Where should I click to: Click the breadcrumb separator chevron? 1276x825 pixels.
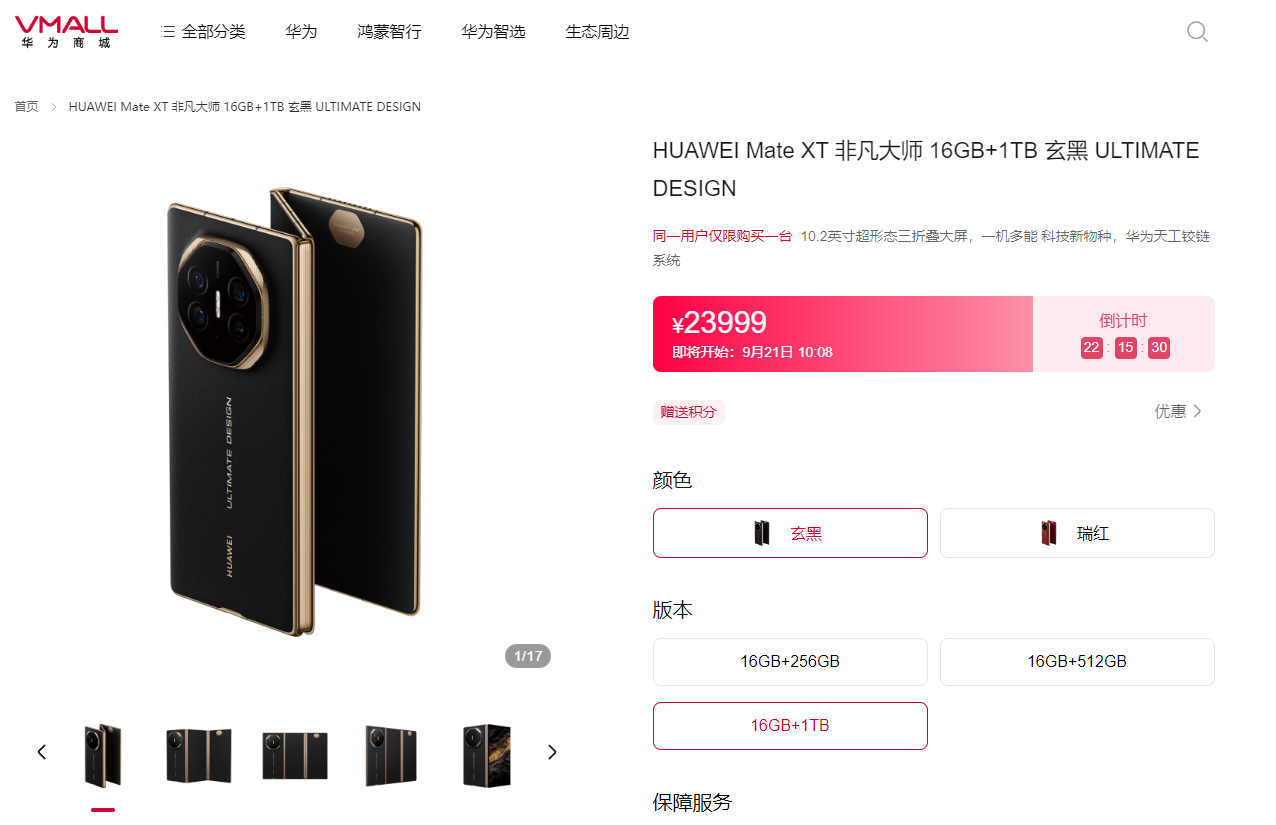click(x=54, y=107)
